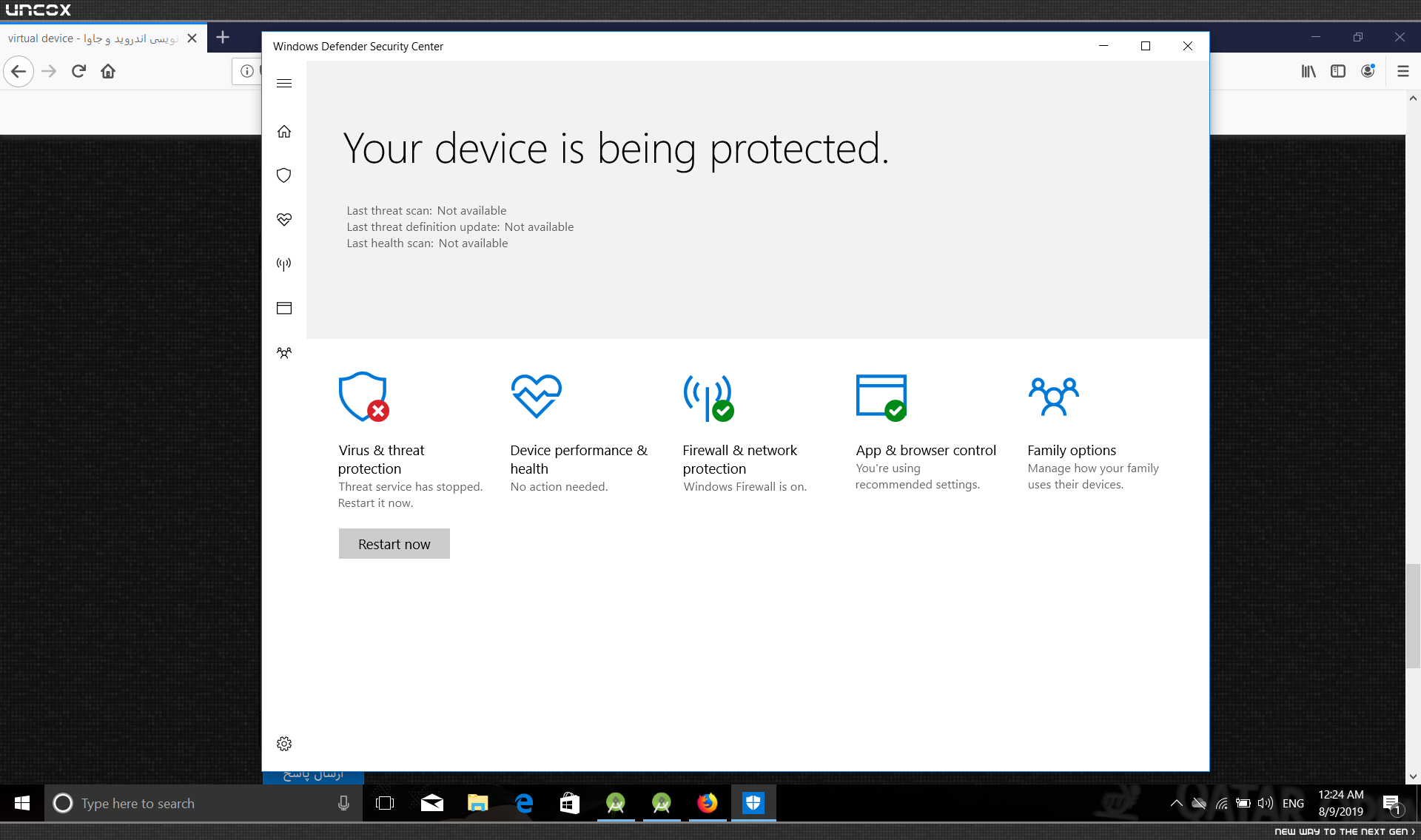Click the large Family options tile icon
This screenshot has height=840, width=1421.
(x=1054, y=397)
